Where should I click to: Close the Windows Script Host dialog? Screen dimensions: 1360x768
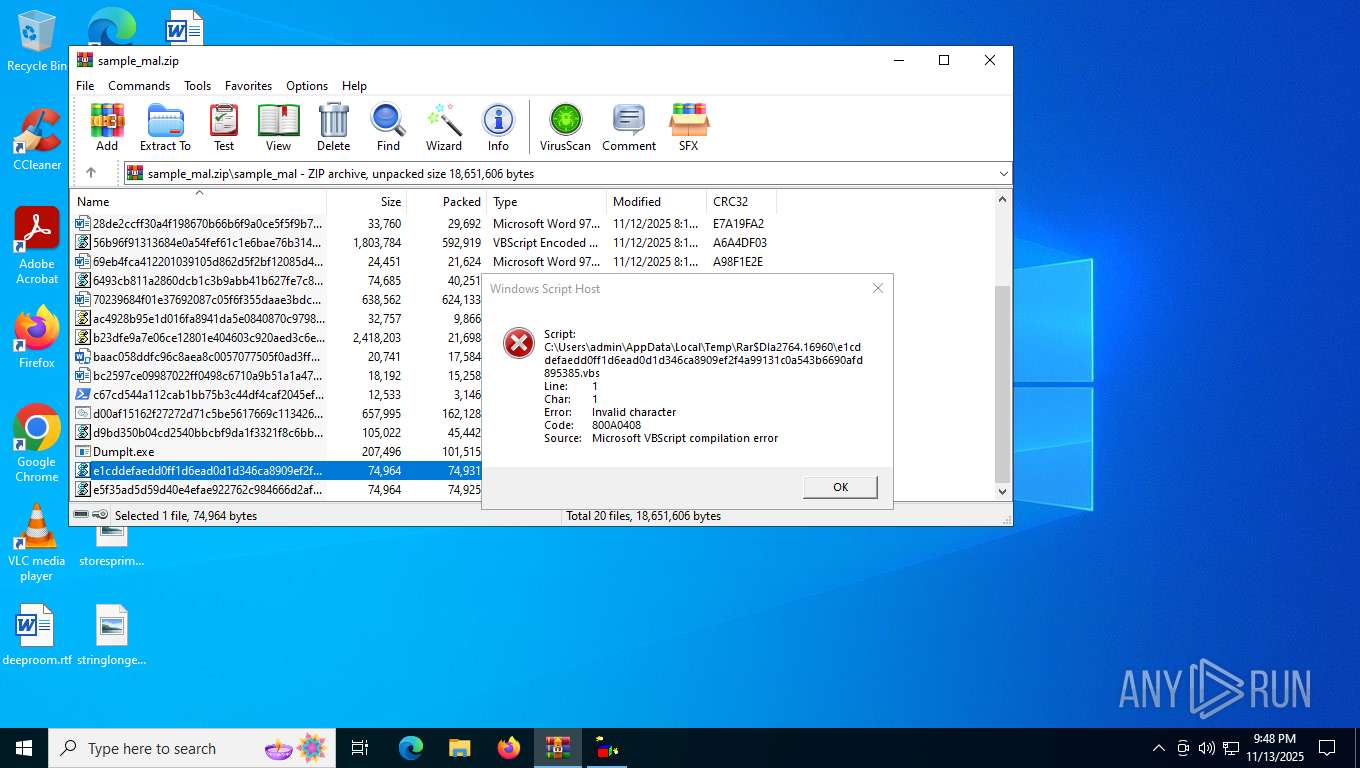point(877,288)
